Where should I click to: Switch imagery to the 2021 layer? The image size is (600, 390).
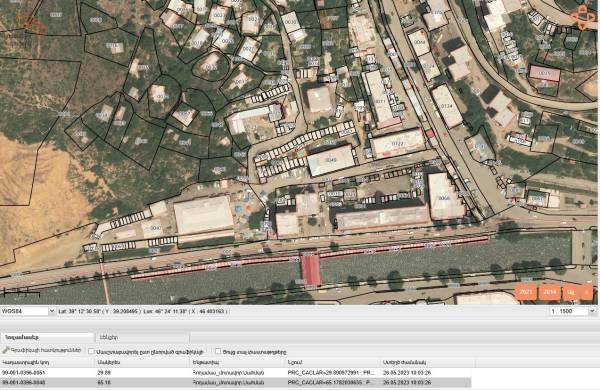[526, 292]
